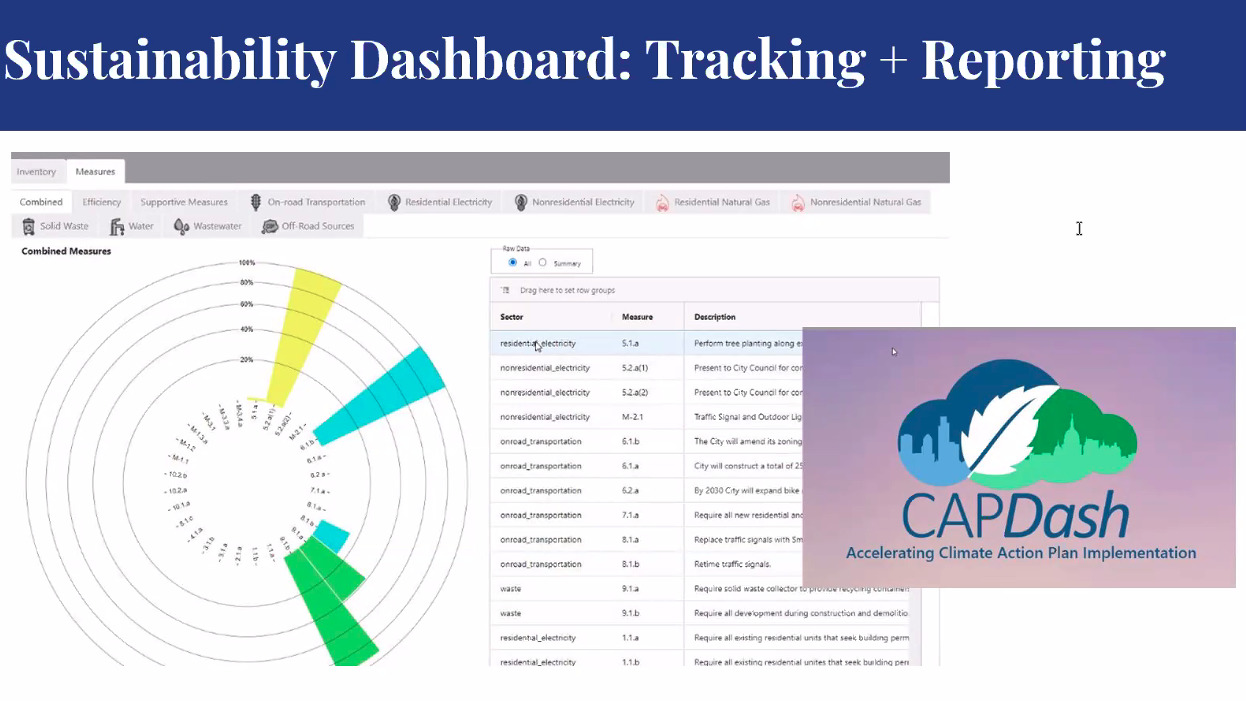Open the Nonresidential Electricity measures tab
1246x701 pixels.
tap(575, 202)
